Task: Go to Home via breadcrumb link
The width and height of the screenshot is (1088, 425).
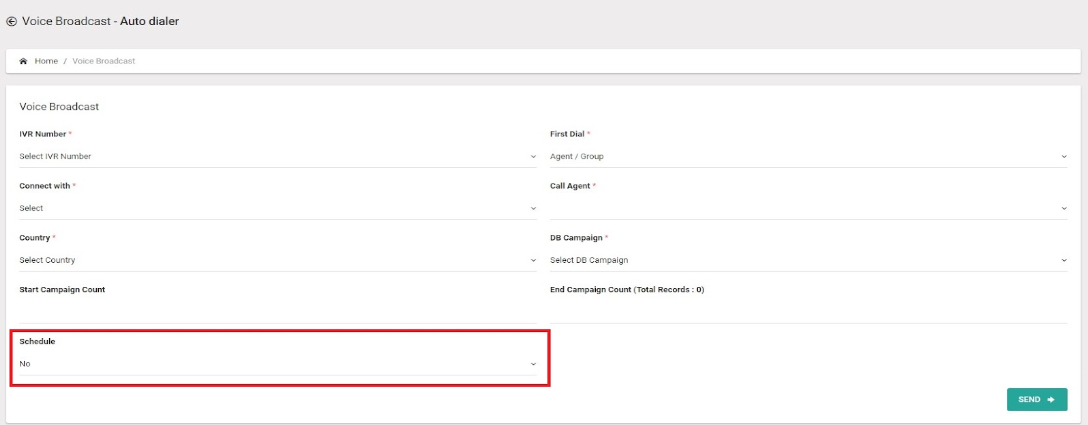Action: 46,61
